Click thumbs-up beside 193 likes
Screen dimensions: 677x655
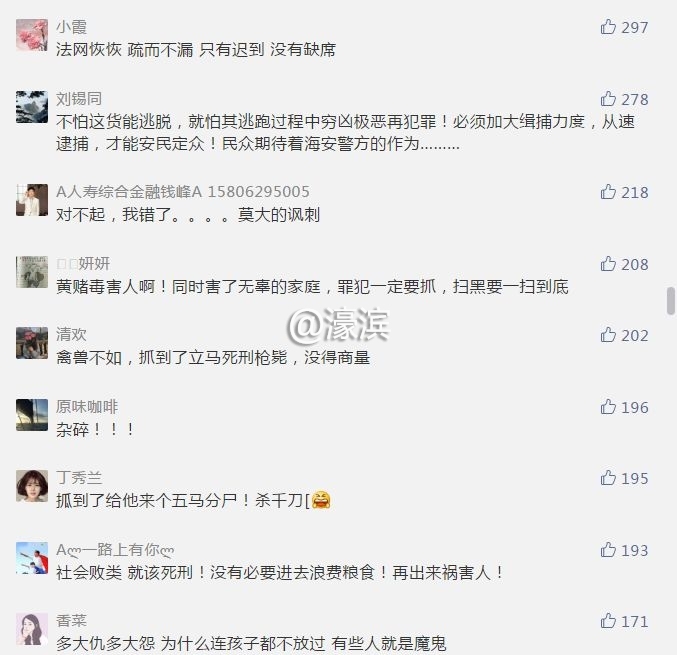tap(608, 550)
